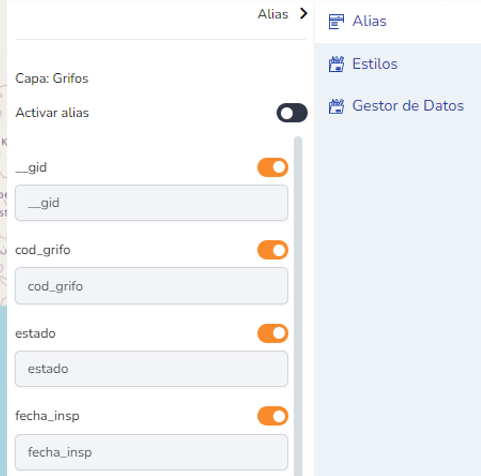Switch off the fecha_insp field toggle
The width and height of the screenshot is (481, 476).
pos(273,416)
